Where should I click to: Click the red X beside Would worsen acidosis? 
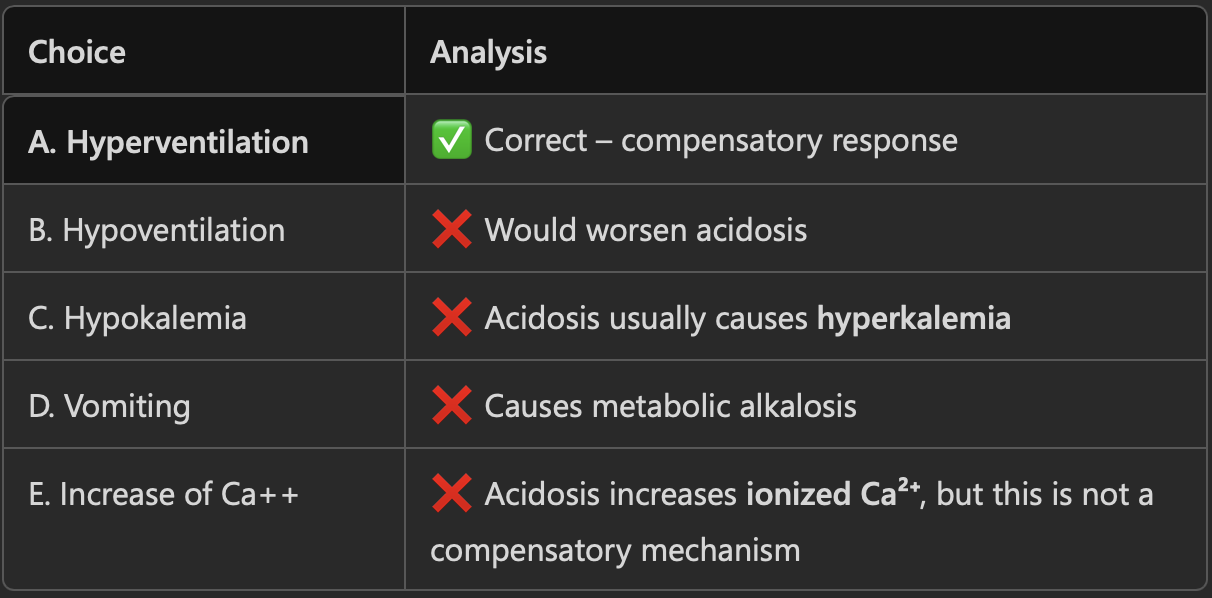tap(451, 230)
